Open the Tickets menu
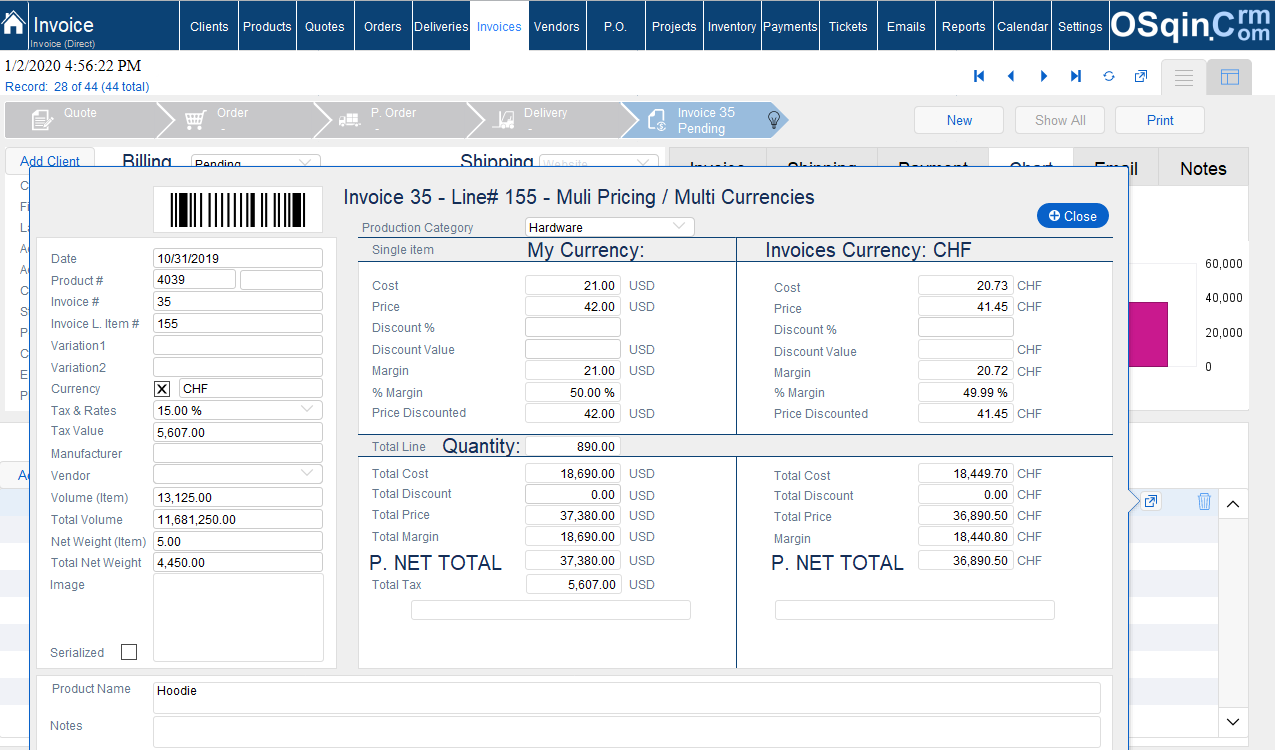 tap(848, 26)
